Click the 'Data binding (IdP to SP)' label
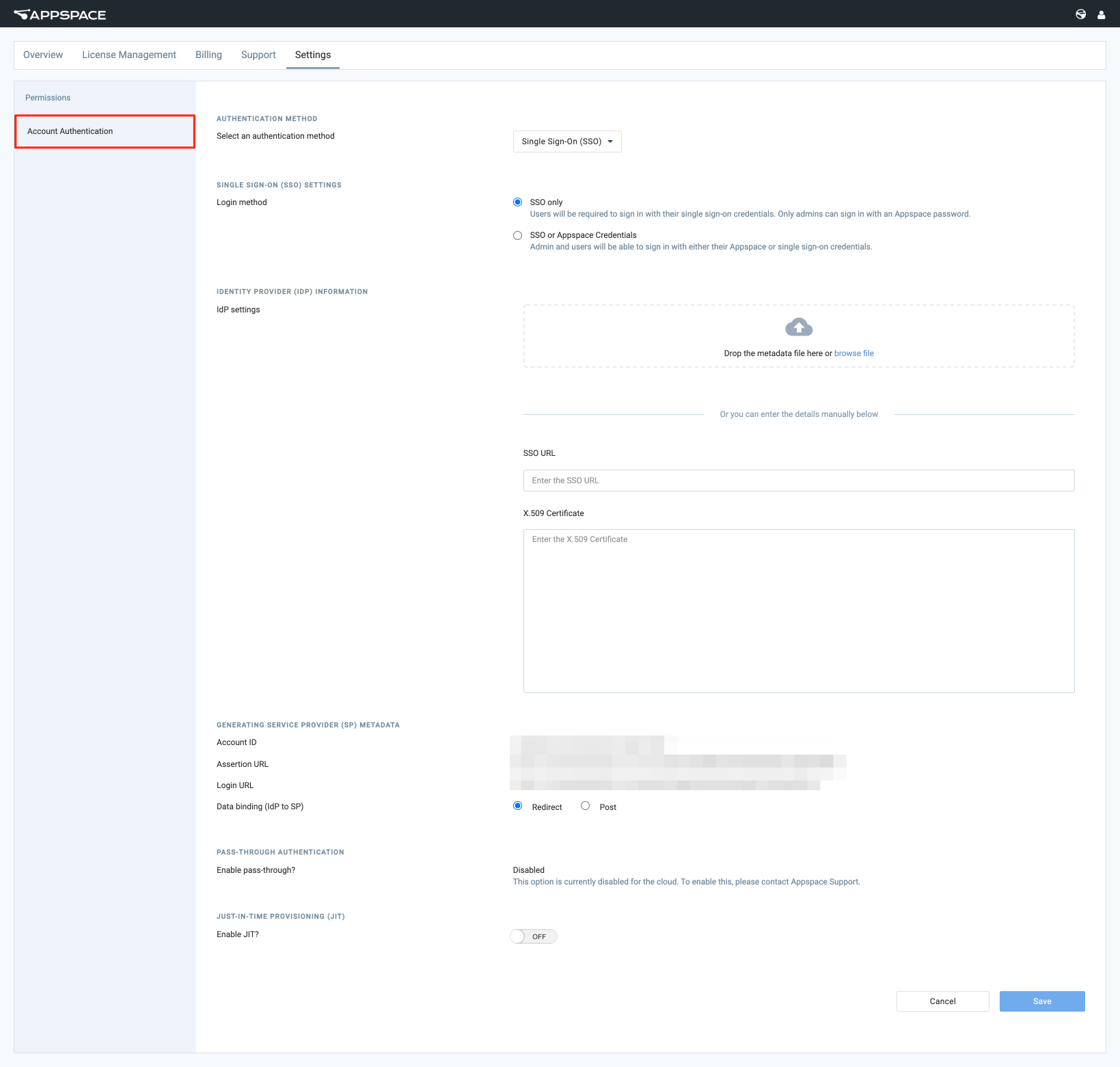 [260, 807]
